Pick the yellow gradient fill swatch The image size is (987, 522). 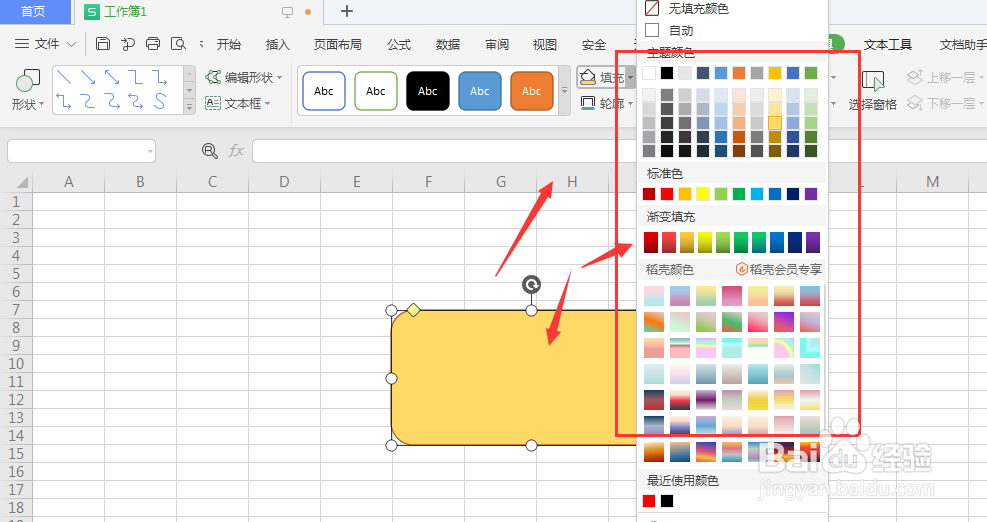(705, 242)
